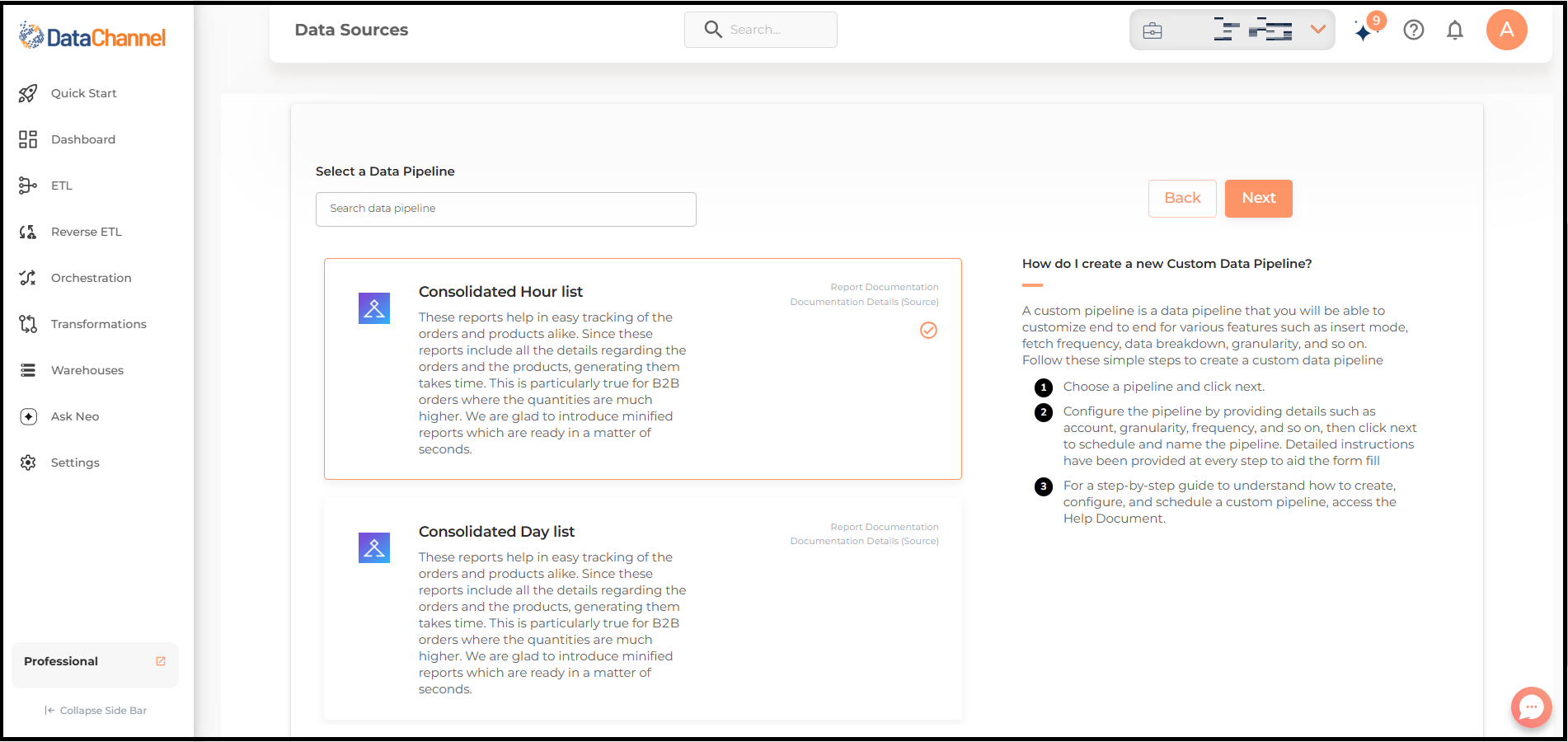This screenshot has height=742, width=1568.
Task: Click the Data Sources page title
Action: [351, 30]
